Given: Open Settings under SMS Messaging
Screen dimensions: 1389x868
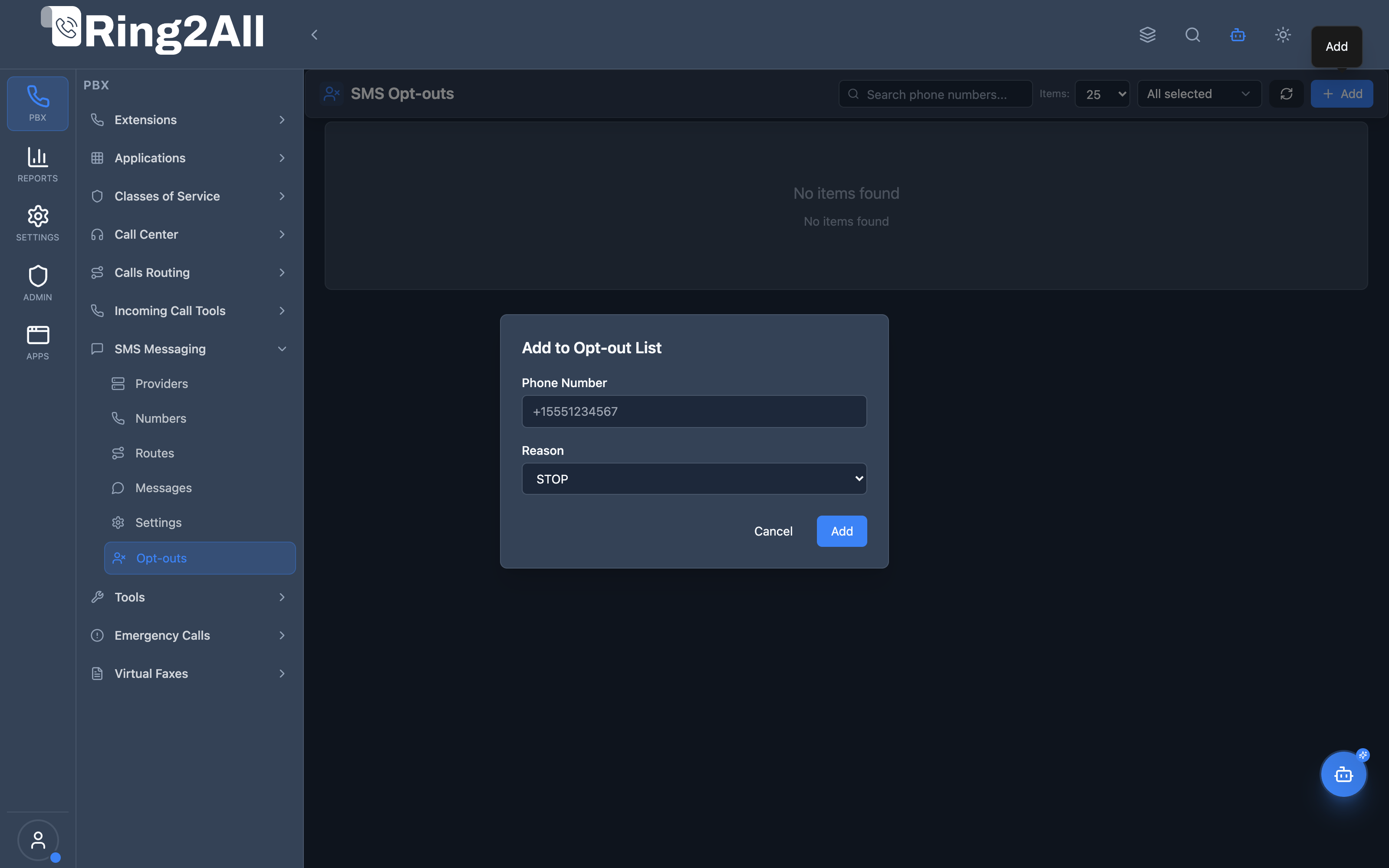Looking at the screenshot, I should (x=200, y=523).
